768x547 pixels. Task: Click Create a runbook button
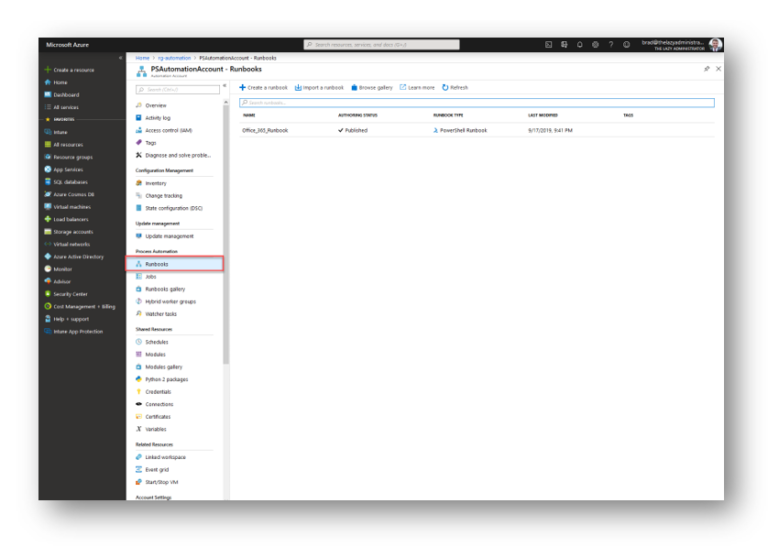click(x=263, y=88)
